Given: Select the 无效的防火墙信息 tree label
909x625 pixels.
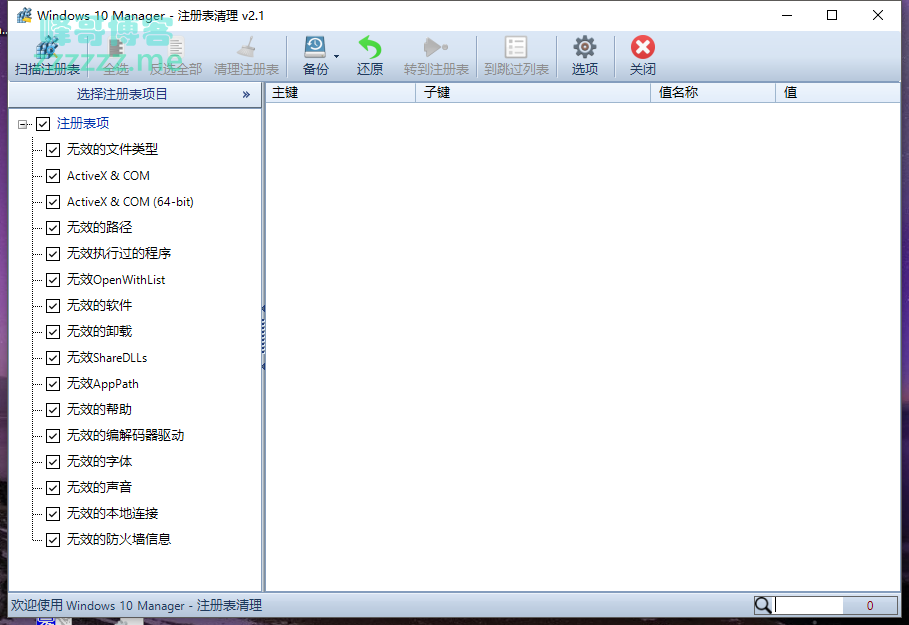Looking at the screenshot, I should coord(118,540).
